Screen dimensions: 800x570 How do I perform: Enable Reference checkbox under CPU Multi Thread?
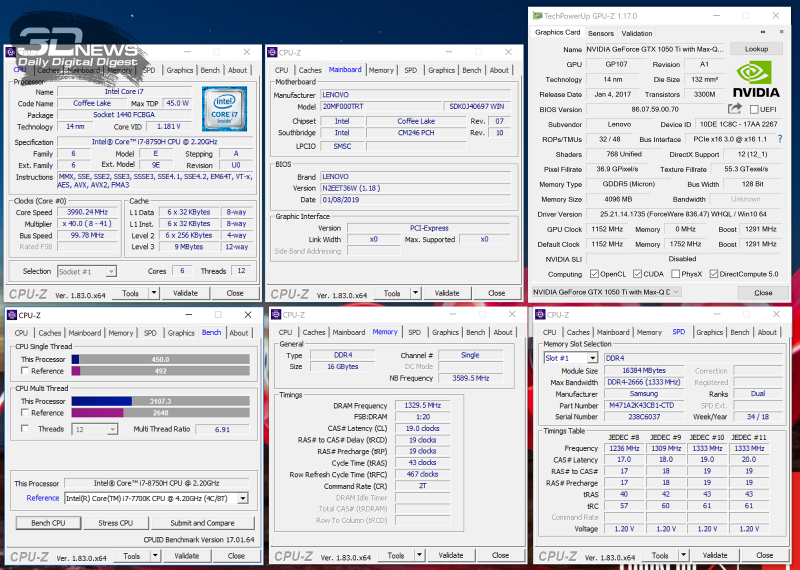pos(24,412)
